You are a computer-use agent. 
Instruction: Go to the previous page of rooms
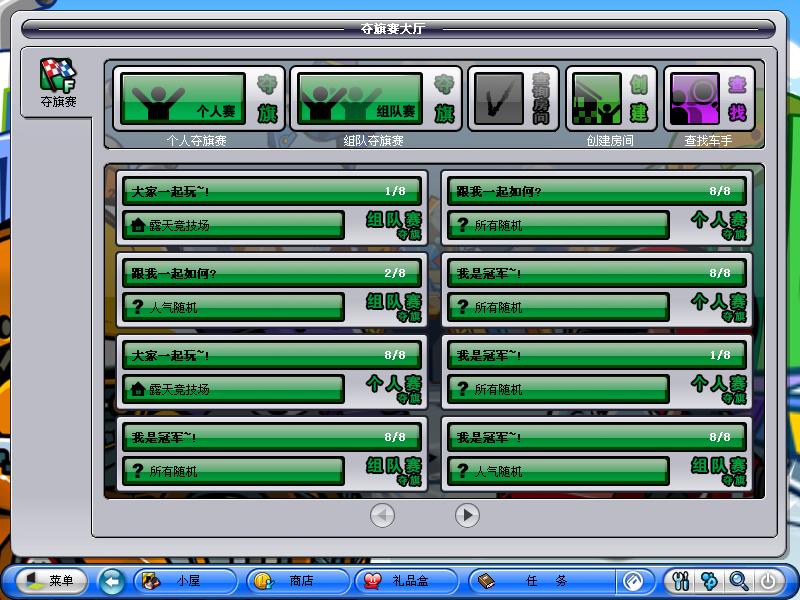point(382,515)
